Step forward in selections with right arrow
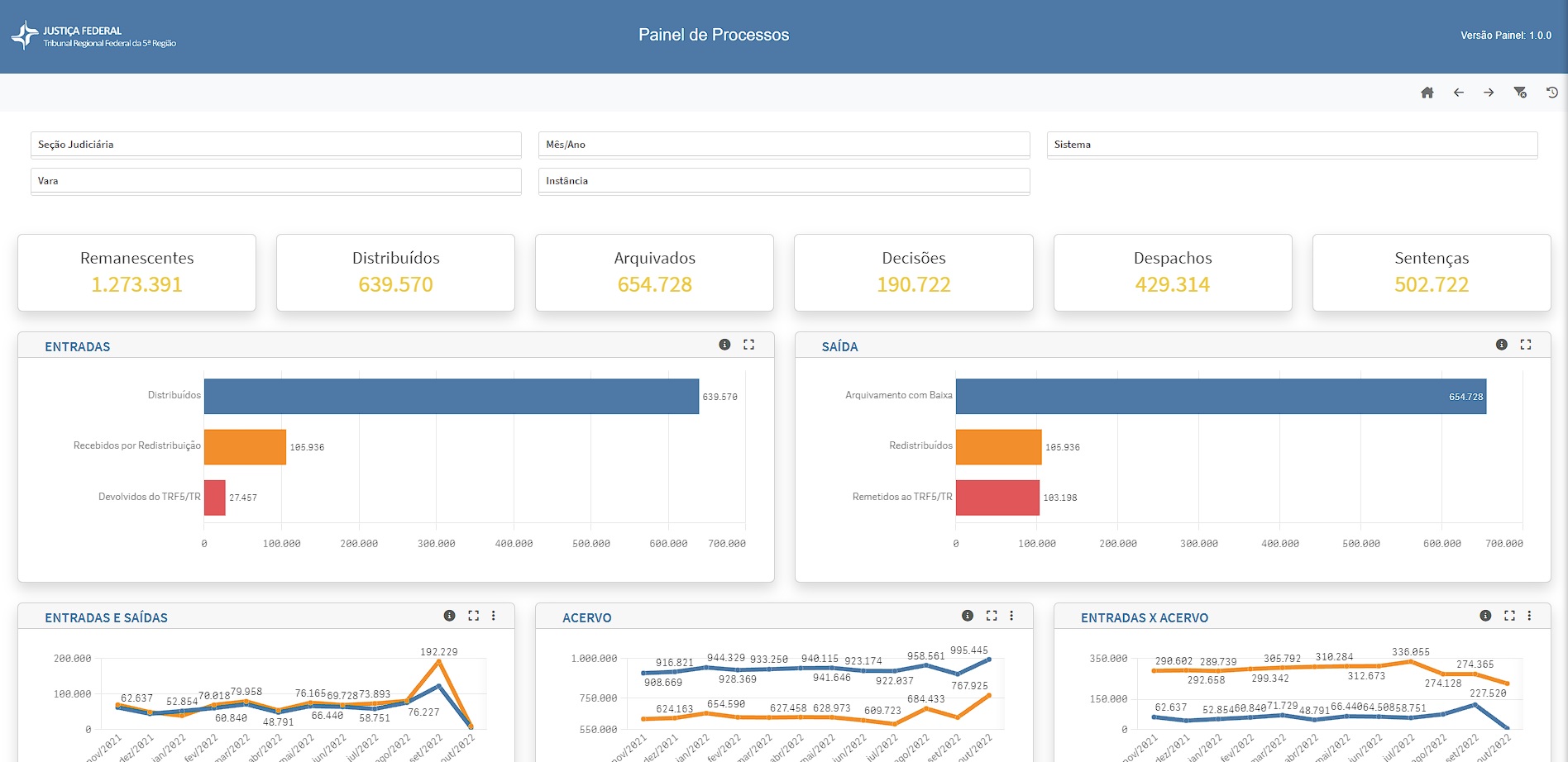The image size is (1568, 762). (x=1489, y=93)
